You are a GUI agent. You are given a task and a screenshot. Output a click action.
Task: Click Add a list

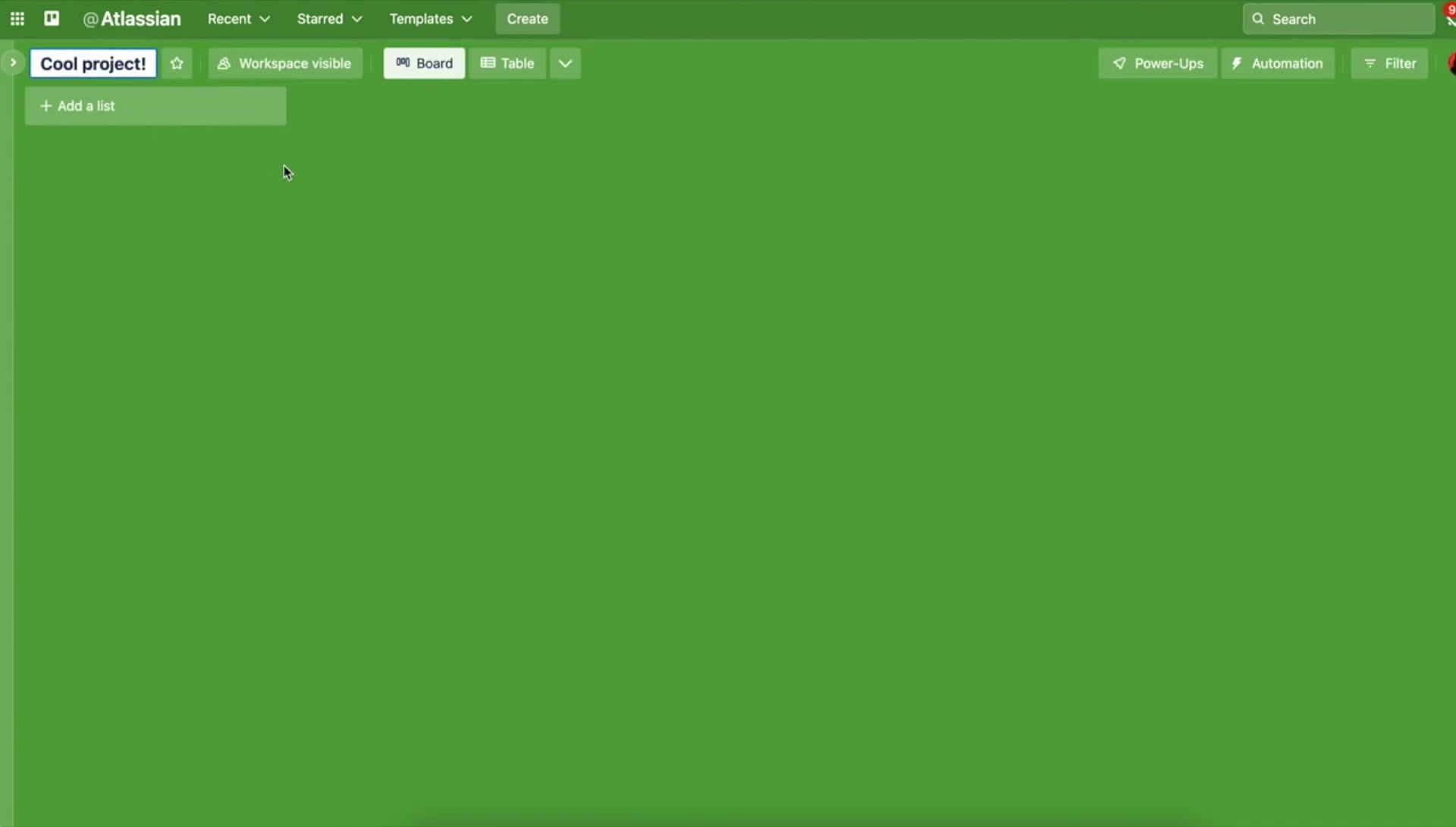[155, 106]
